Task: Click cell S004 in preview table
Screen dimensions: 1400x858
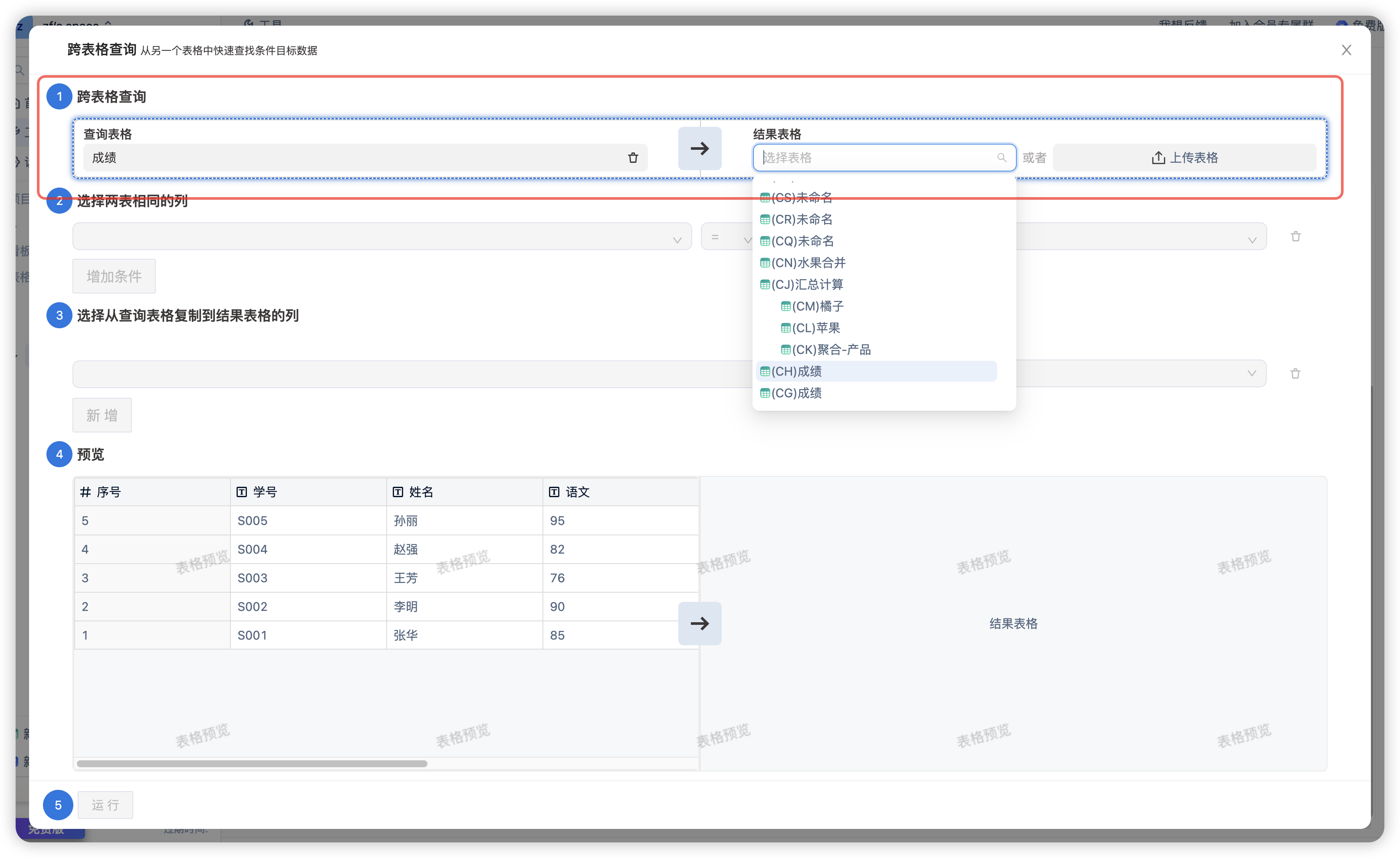Action: point(308,549)
